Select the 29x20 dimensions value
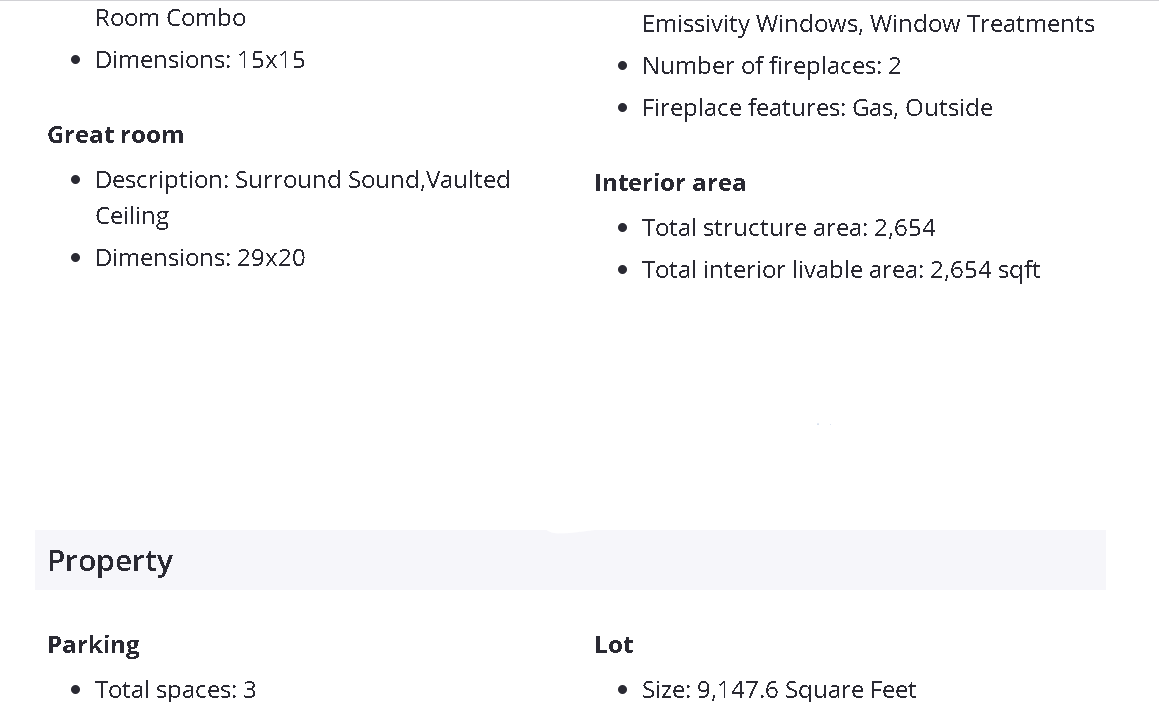Image resolution: width=1159 pixels, height=702 pixels. point(271,258)
